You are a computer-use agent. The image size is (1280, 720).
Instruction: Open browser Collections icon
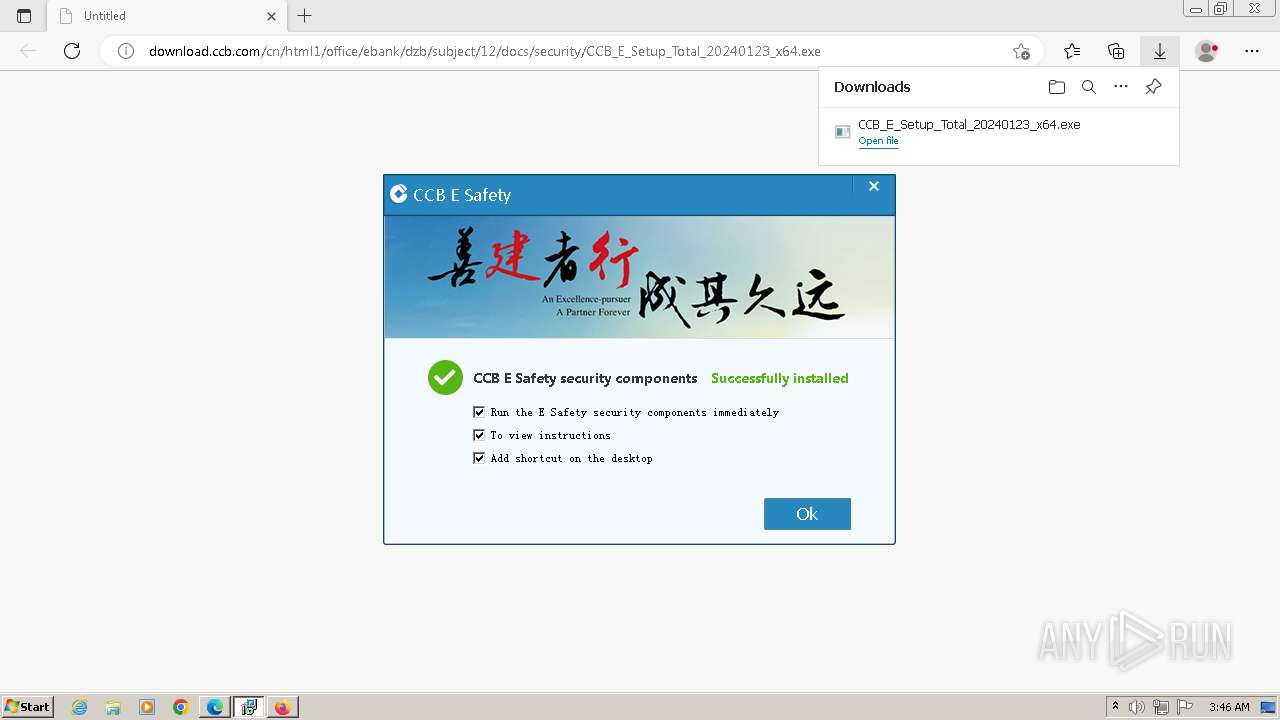(x=1116, y=51)
